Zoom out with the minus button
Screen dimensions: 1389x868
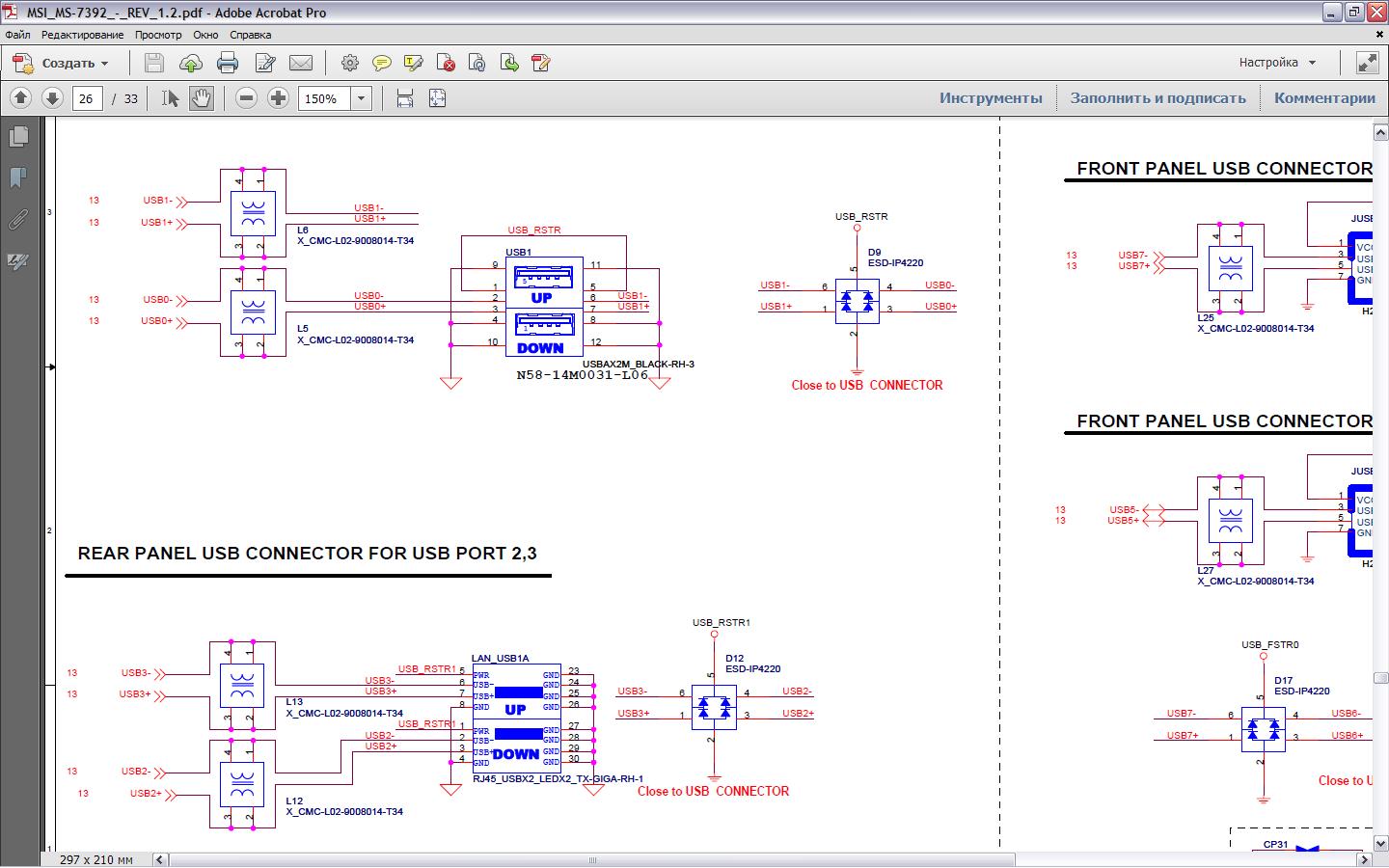pos(247,98)
